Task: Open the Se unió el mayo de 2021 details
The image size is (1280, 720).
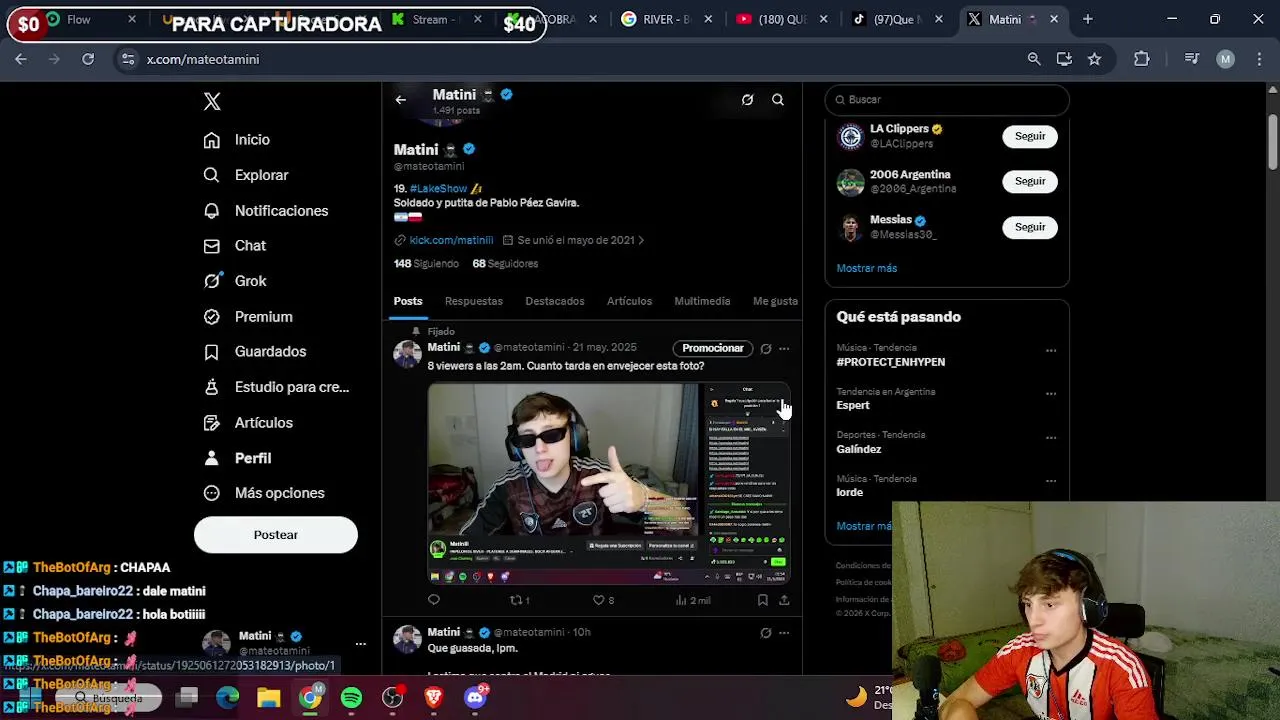Action: [x=574, y=240]
